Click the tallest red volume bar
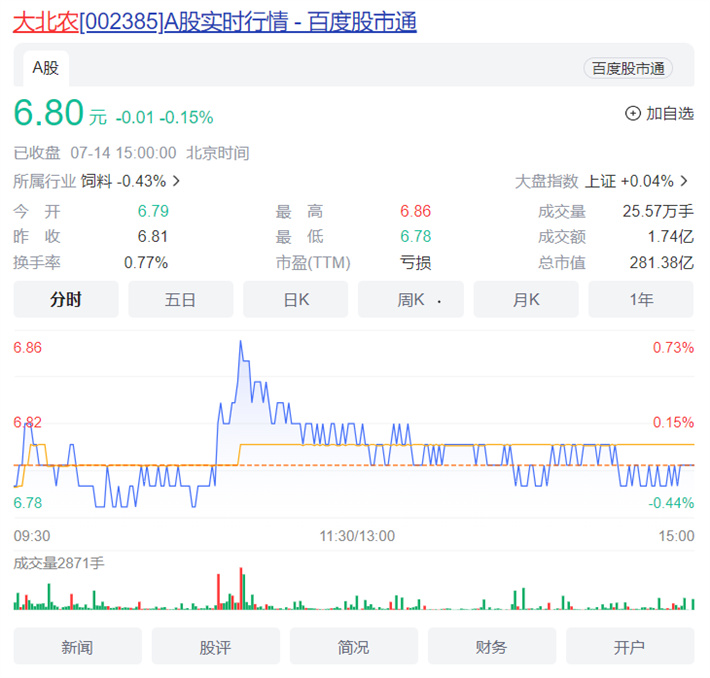 point(241,589)
